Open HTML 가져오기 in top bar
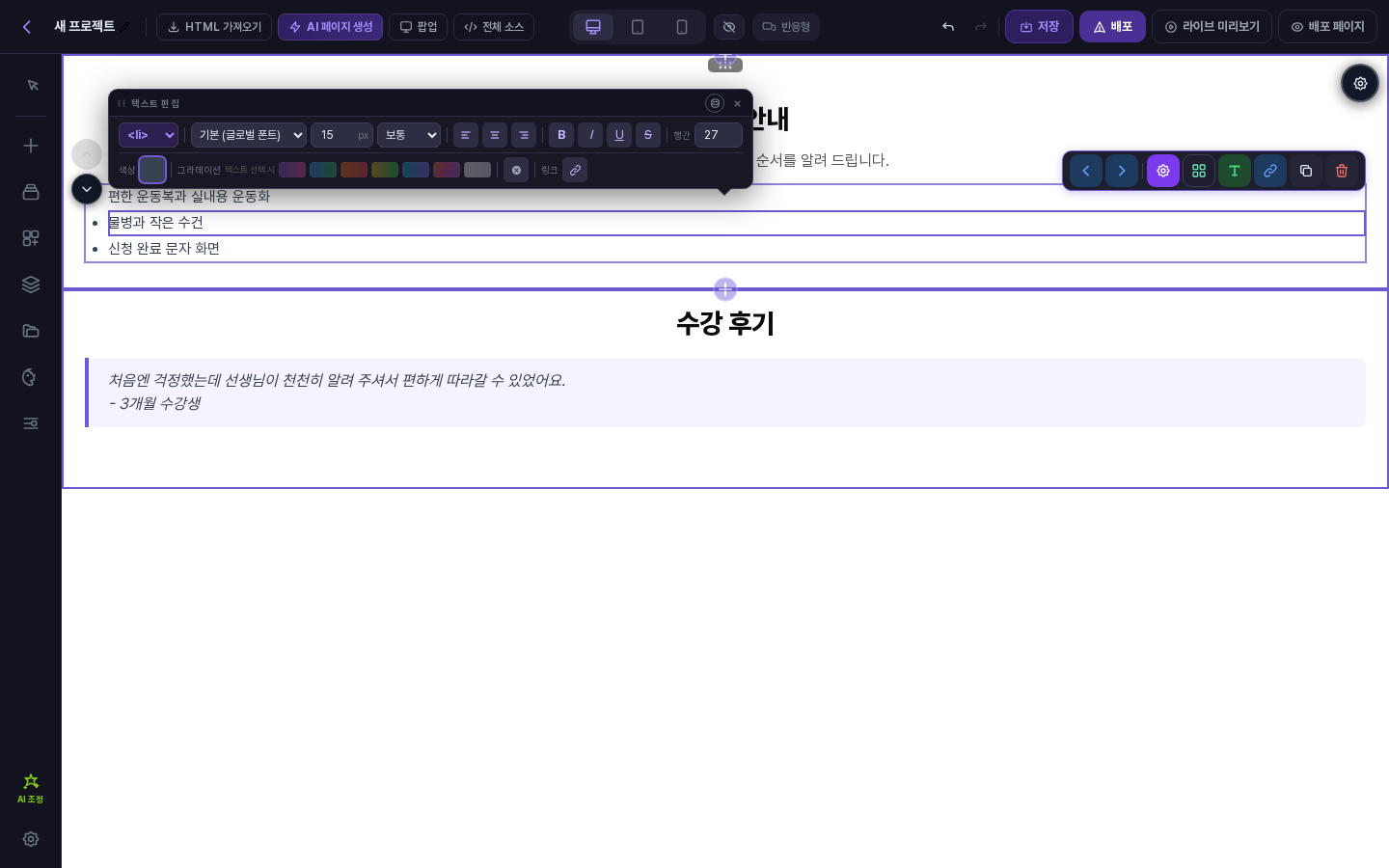This screenshot has height=868, width=1389. pos(214,27)
